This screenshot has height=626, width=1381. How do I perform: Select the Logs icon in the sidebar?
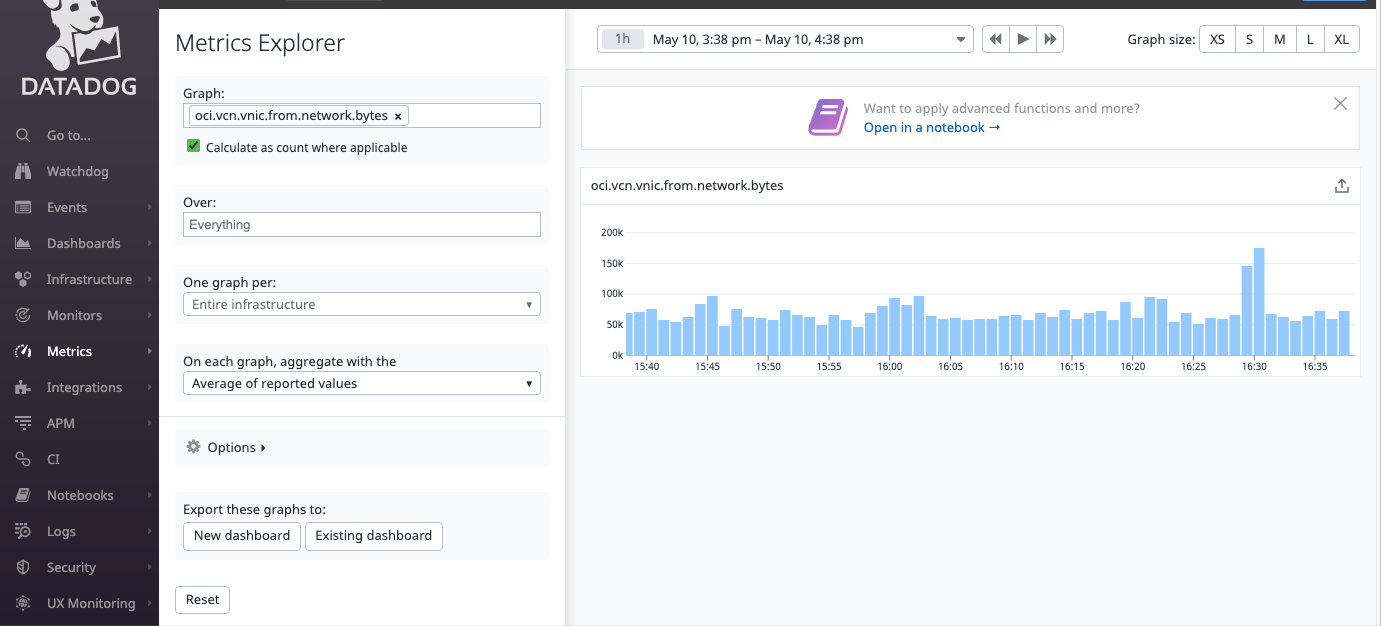click(x=23, y=531)
